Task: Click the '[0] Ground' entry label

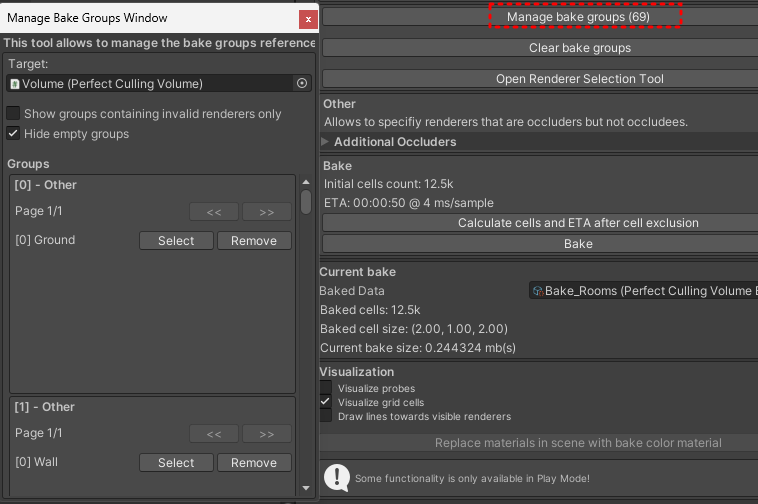Action: coord(45,240)
